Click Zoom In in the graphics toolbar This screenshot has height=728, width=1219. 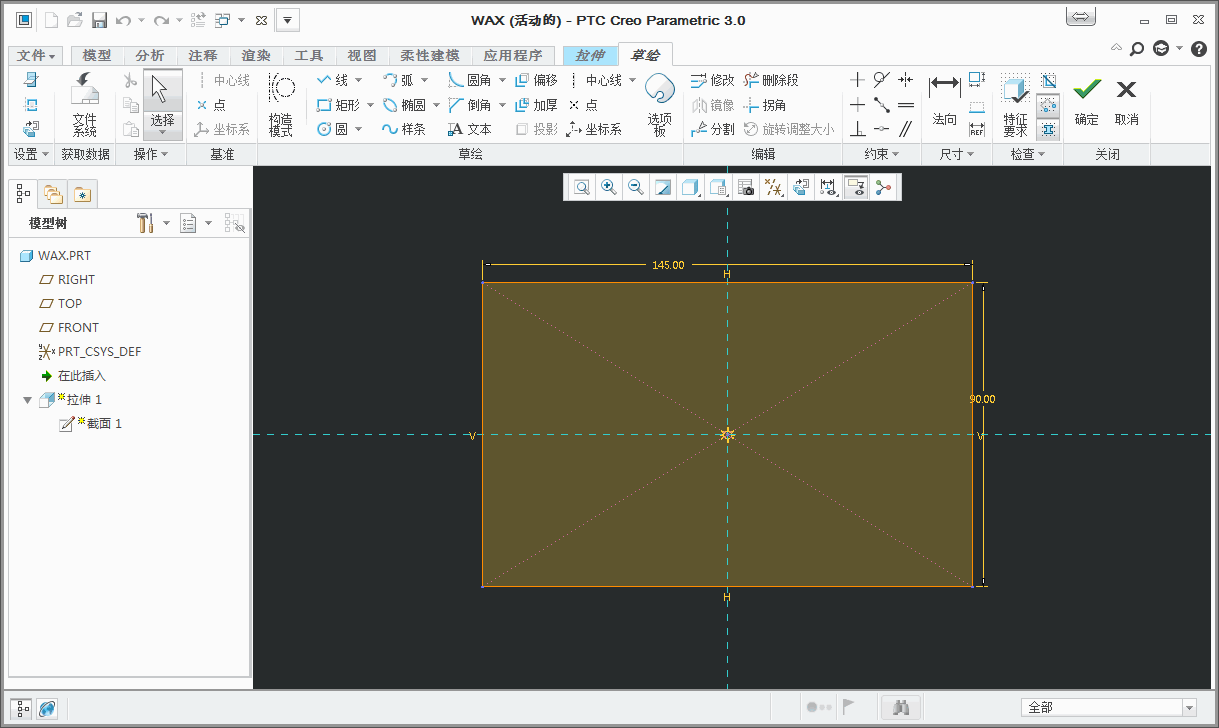(x=608, y=187)
